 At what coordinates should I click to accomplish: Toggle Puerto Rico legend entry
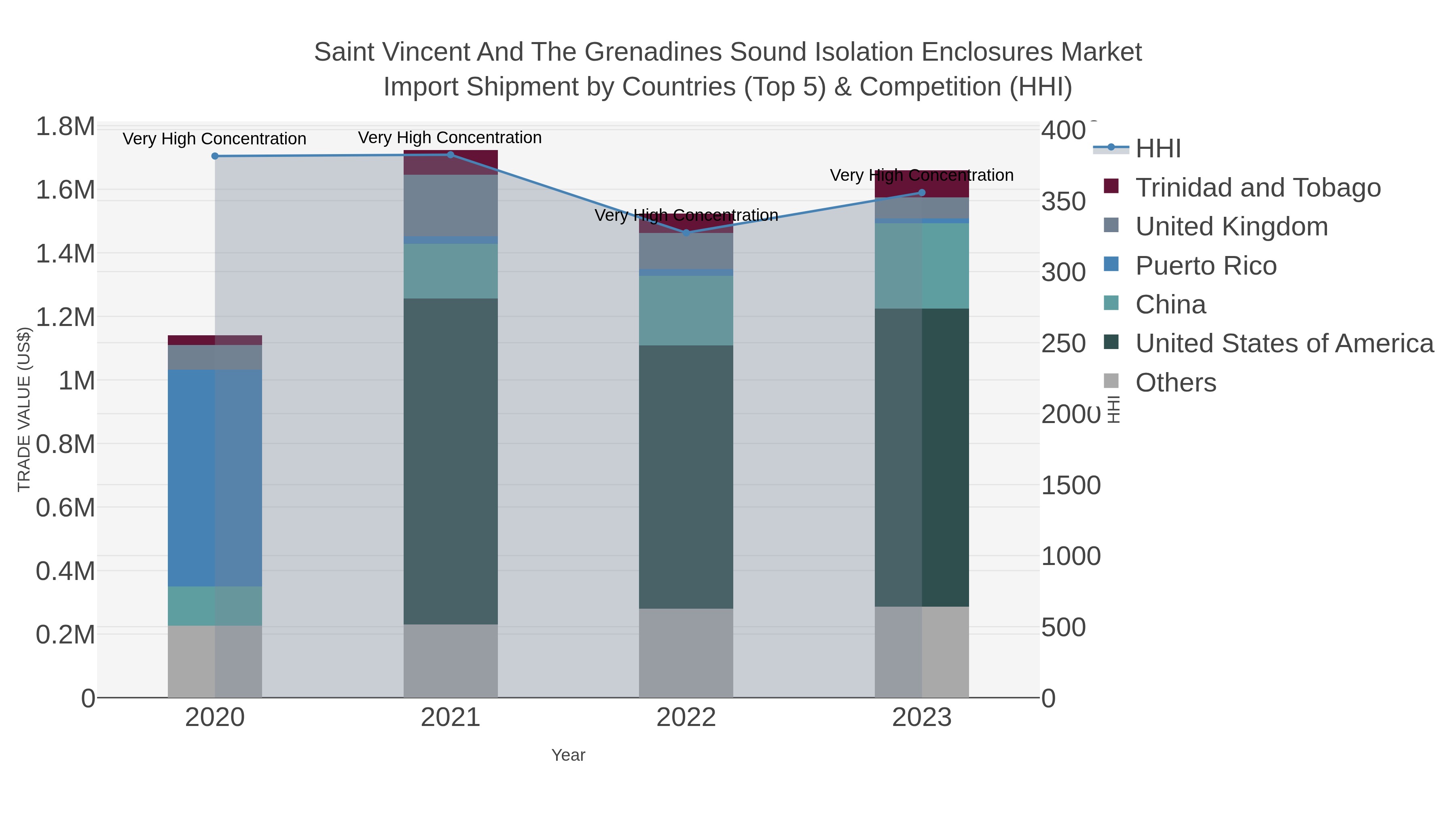pyautogui.click(x=1190, y=266)
